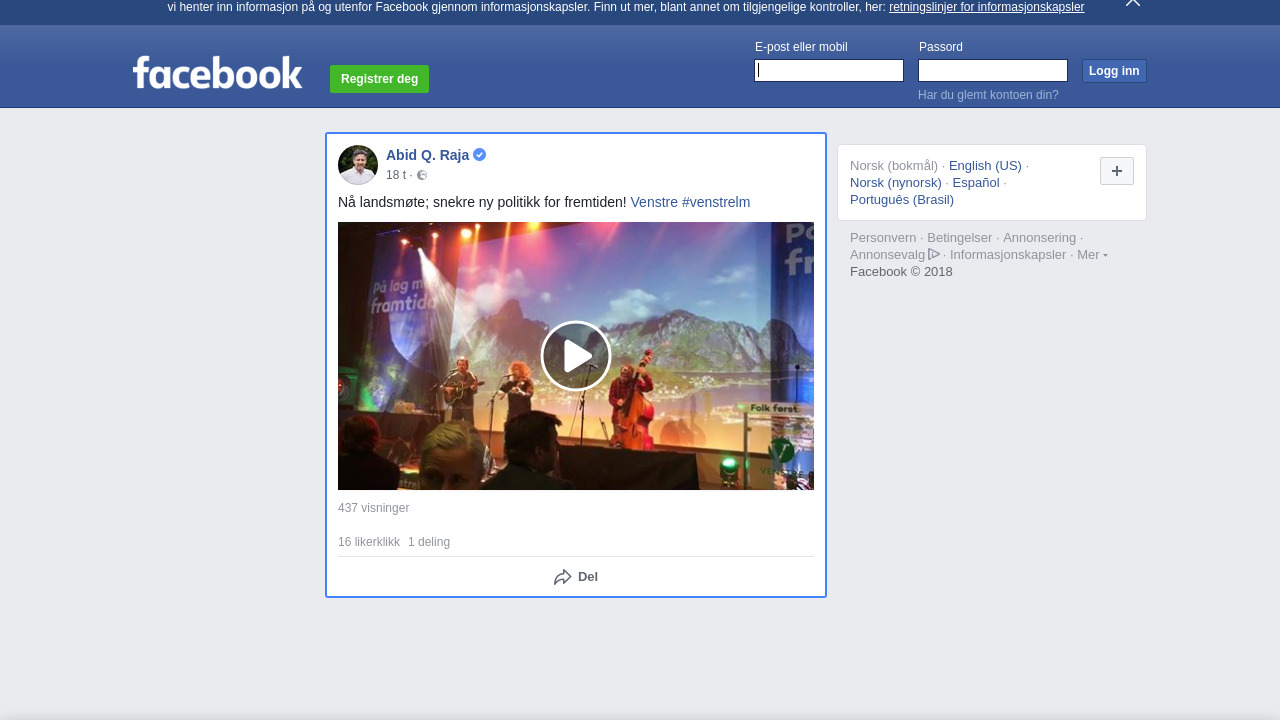Open Abid Q. Raja profile name link

coord(427,155)
